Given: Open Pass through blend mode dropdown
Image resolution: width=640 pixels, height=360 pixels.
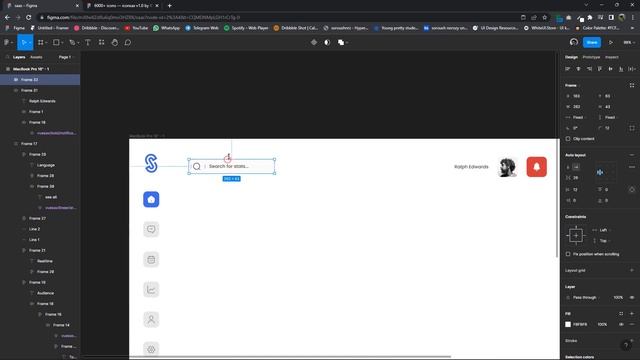Looking at the screenshot, I should tap(584, 298).
